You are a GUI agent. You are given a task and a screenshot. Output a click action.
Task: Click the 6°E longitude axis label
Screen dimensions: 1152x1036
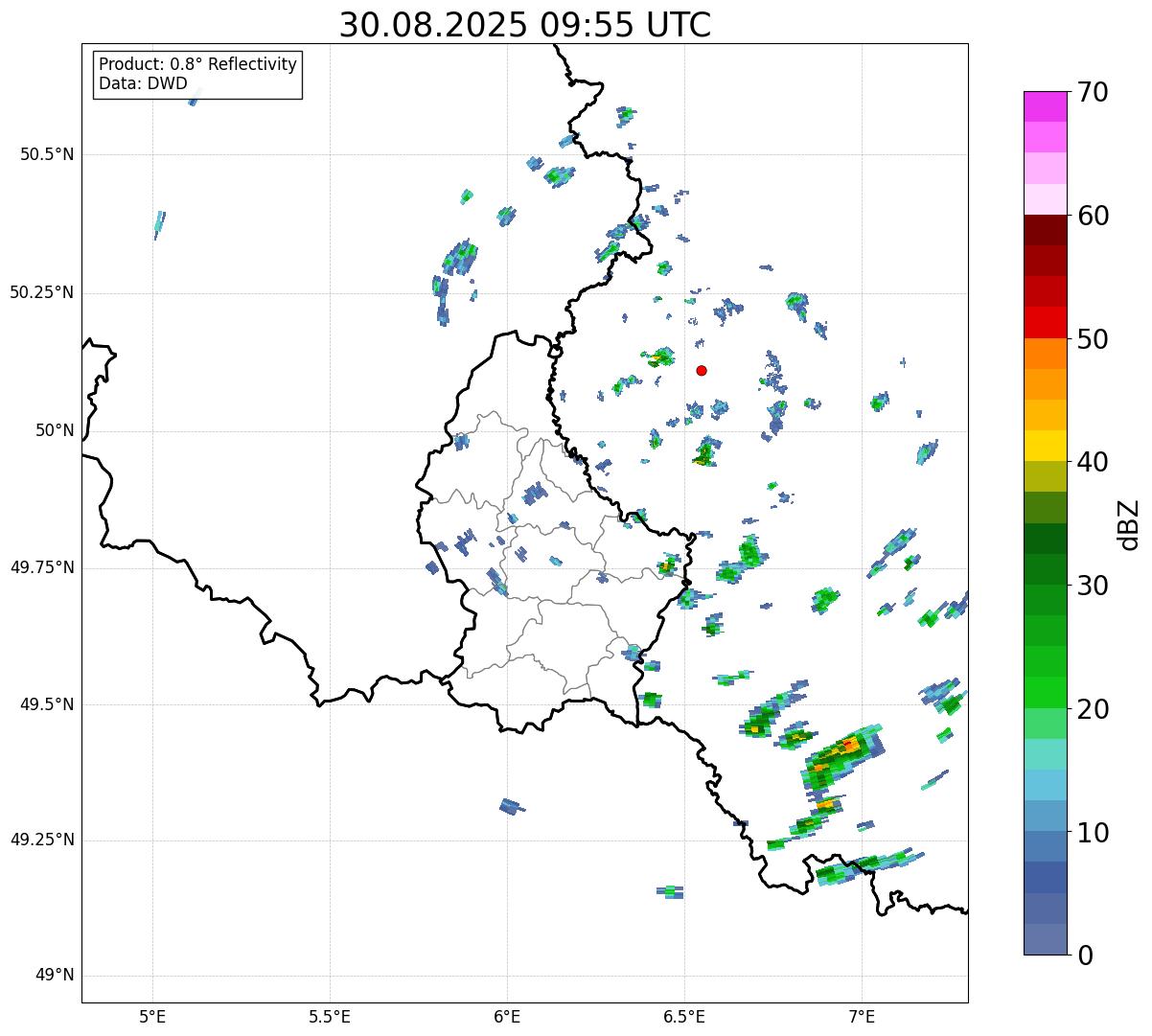pyautogui.click(x=507, y=1015)
